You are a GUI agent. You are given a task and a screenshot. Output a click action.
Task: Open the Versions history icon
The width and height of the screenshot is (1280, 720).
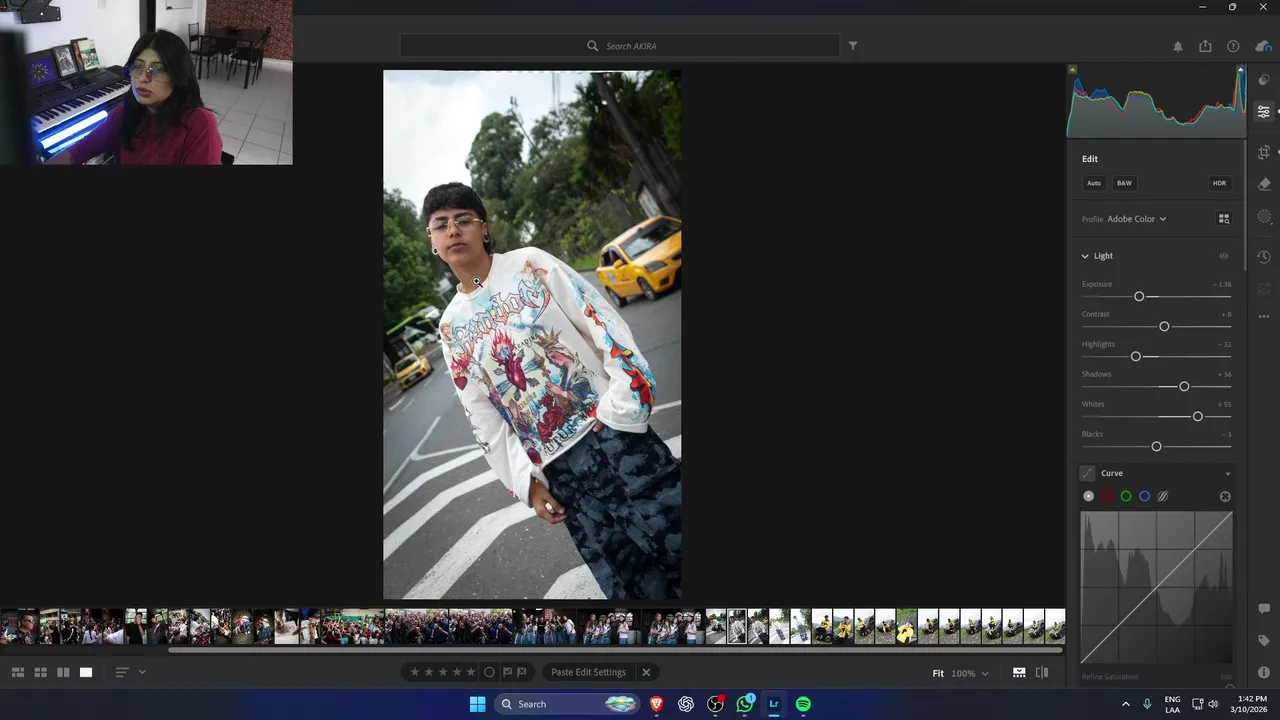click(1264, 257)
